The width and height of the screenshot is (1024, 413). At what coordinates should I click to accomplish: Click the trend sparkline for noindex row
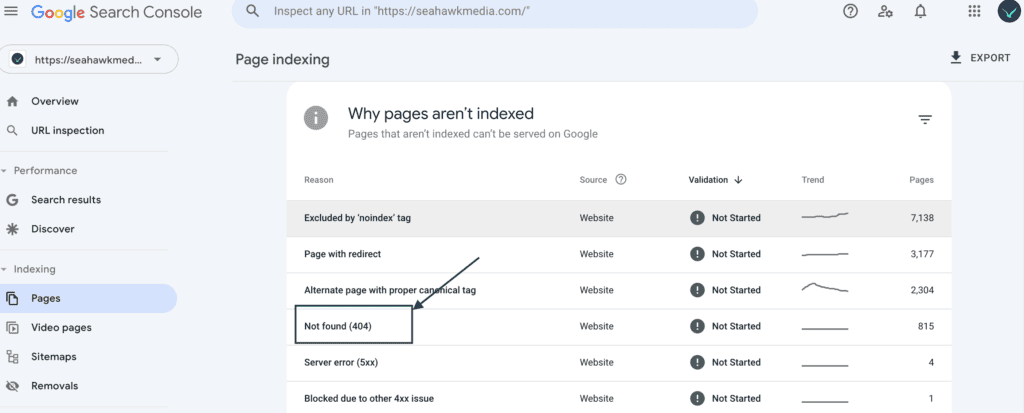click(x=824, y=217)
